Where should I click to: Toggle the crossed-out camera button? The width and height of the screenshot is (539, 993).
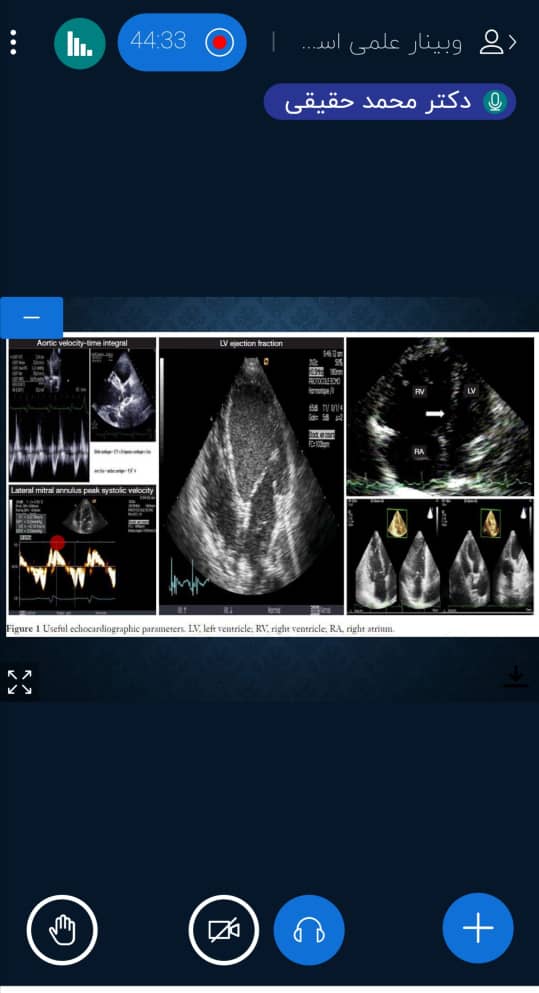(224, 930)
